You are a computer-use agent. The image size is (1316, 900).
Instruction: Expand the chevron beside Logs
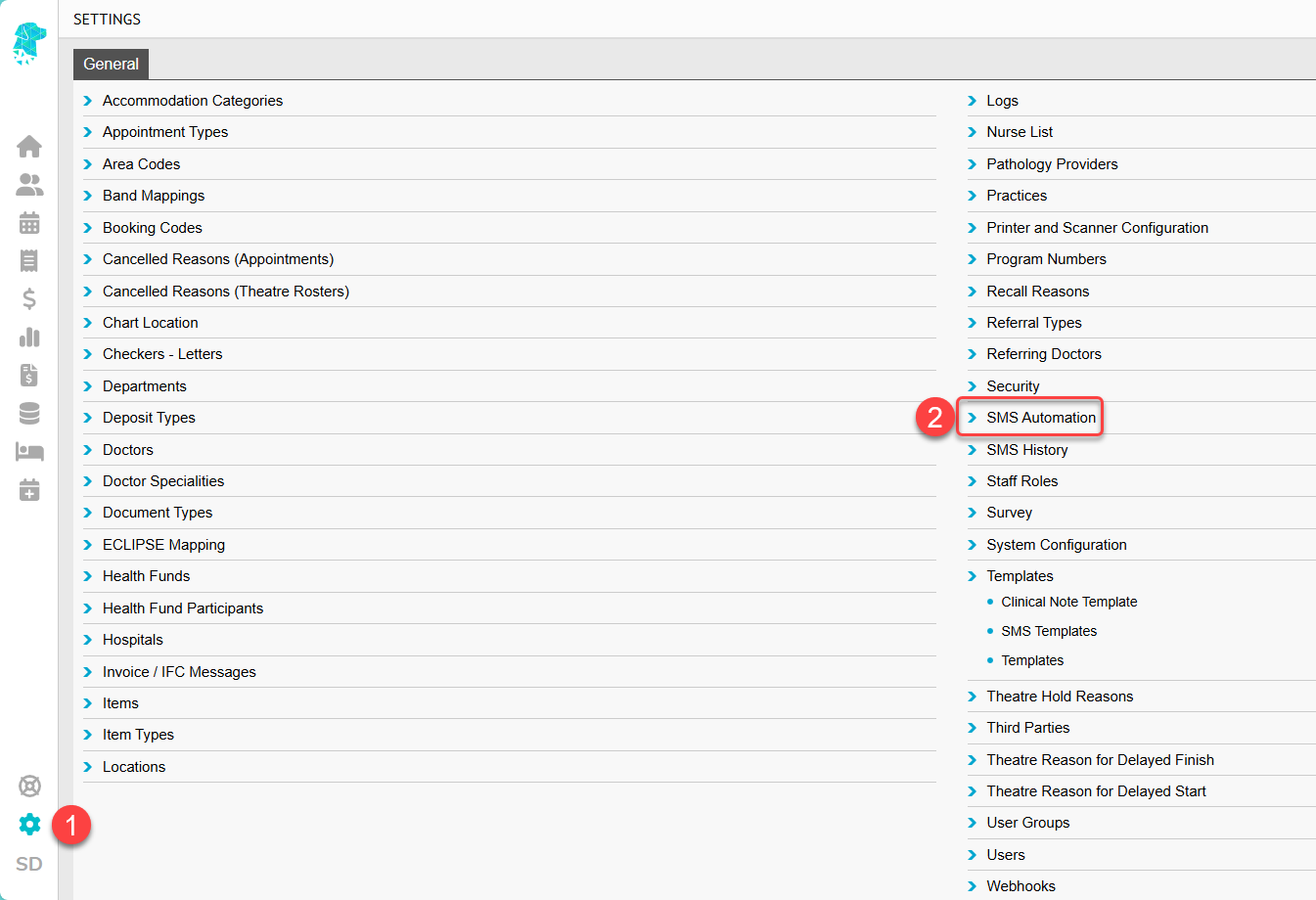(x=973, y=101)
